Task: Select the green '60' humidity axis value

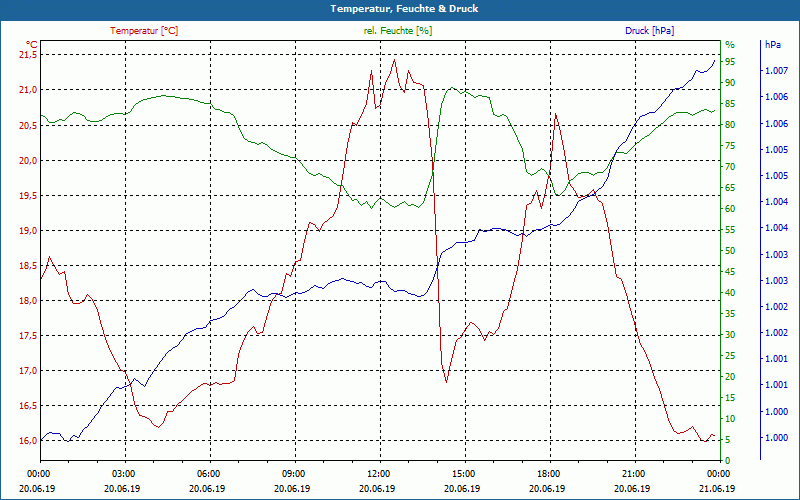Action: pos(730,209)
